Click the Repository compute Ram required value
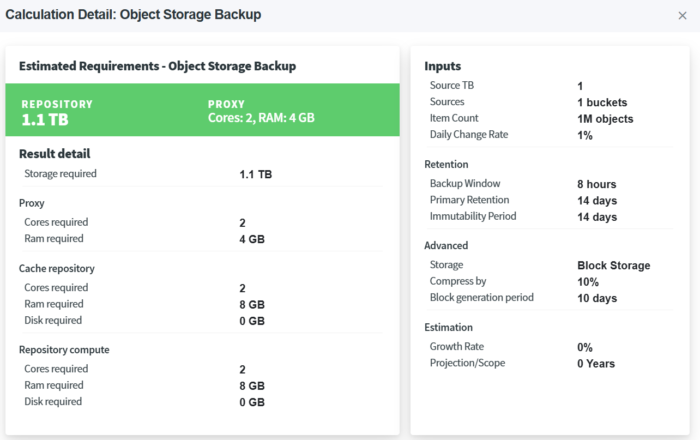The image size is (700, 440). pos(252,386)
